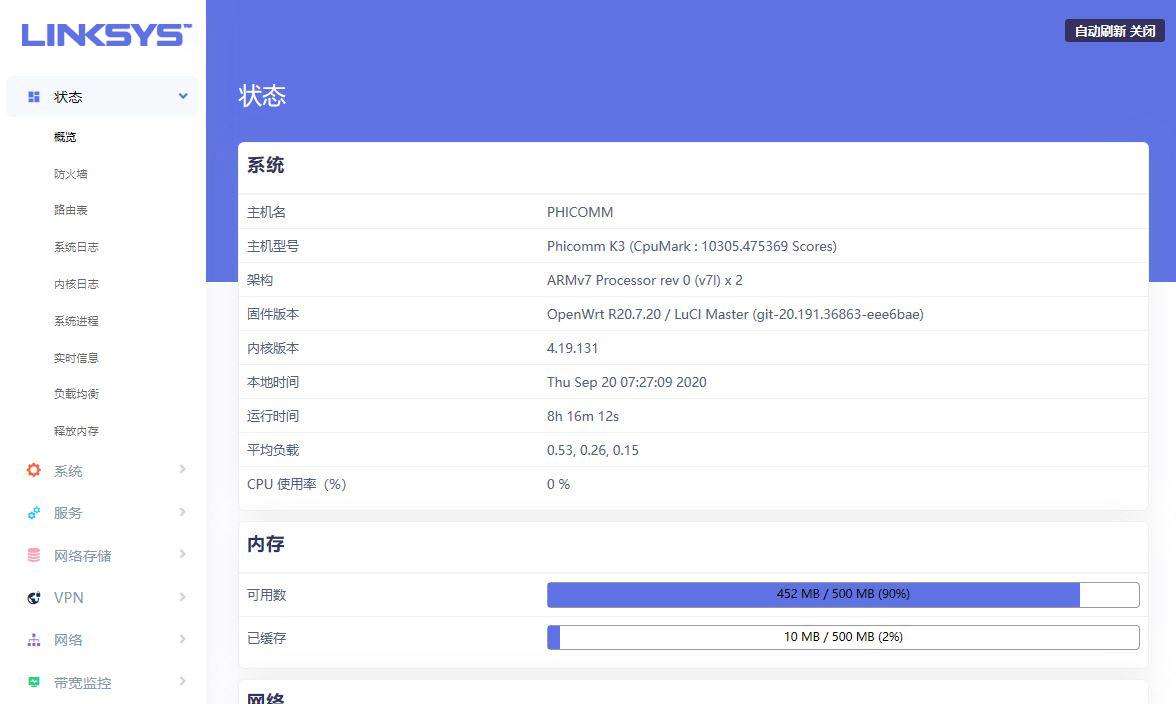Expand the VPN submenu

pyautogui.click(x=183, y=597)
